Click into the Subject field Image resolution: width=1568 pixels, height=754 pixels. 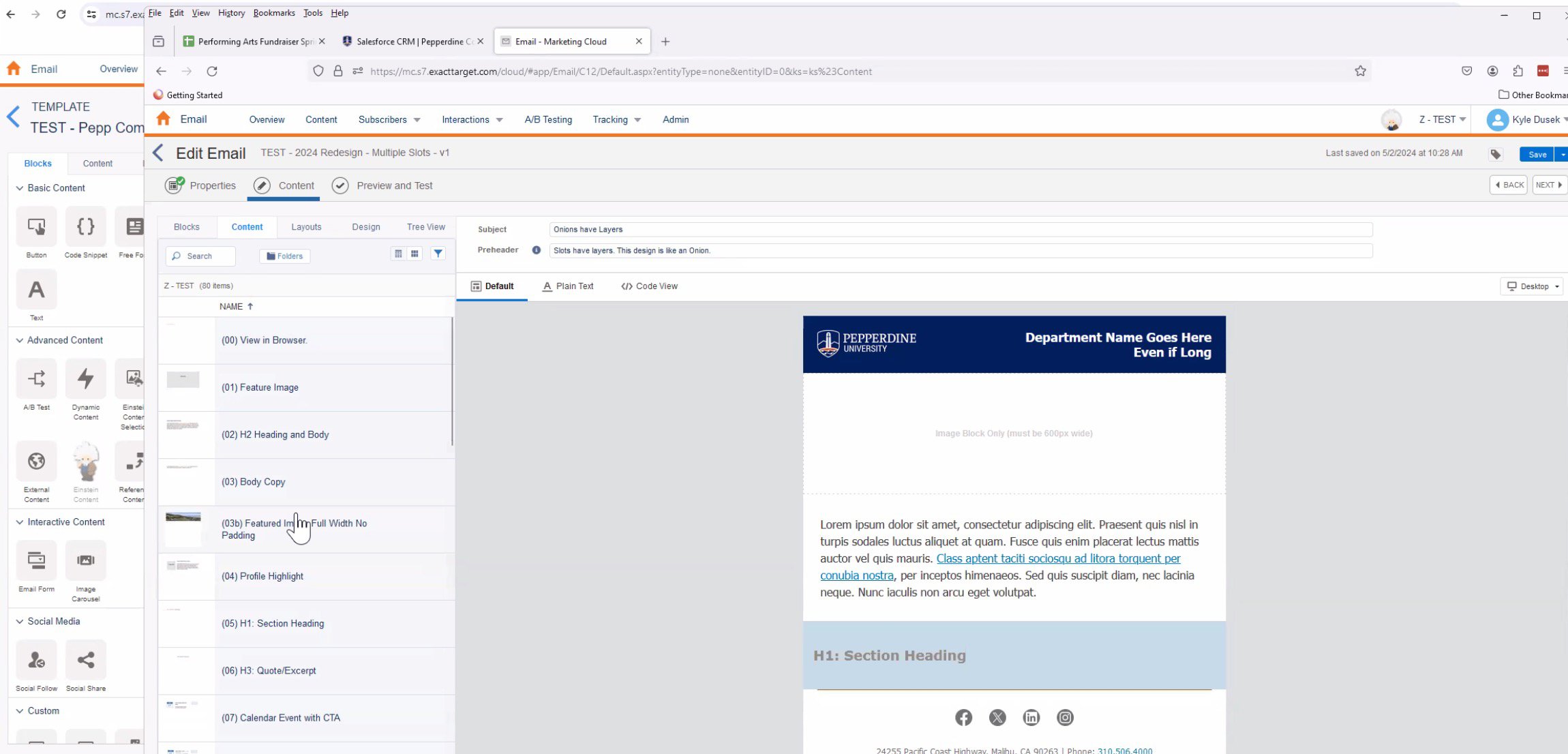point(961,229)
